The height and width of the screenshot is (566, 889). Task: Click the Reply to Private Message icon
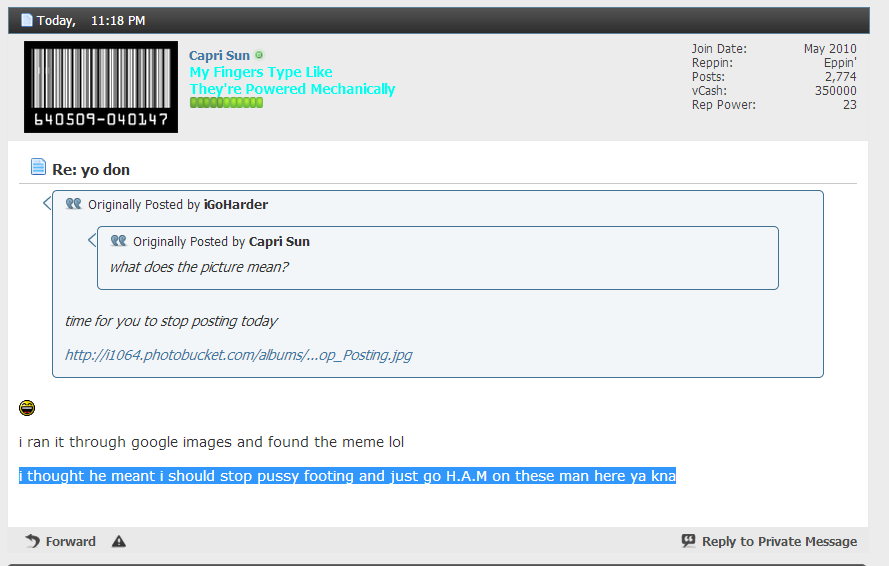tap(688, 540)
